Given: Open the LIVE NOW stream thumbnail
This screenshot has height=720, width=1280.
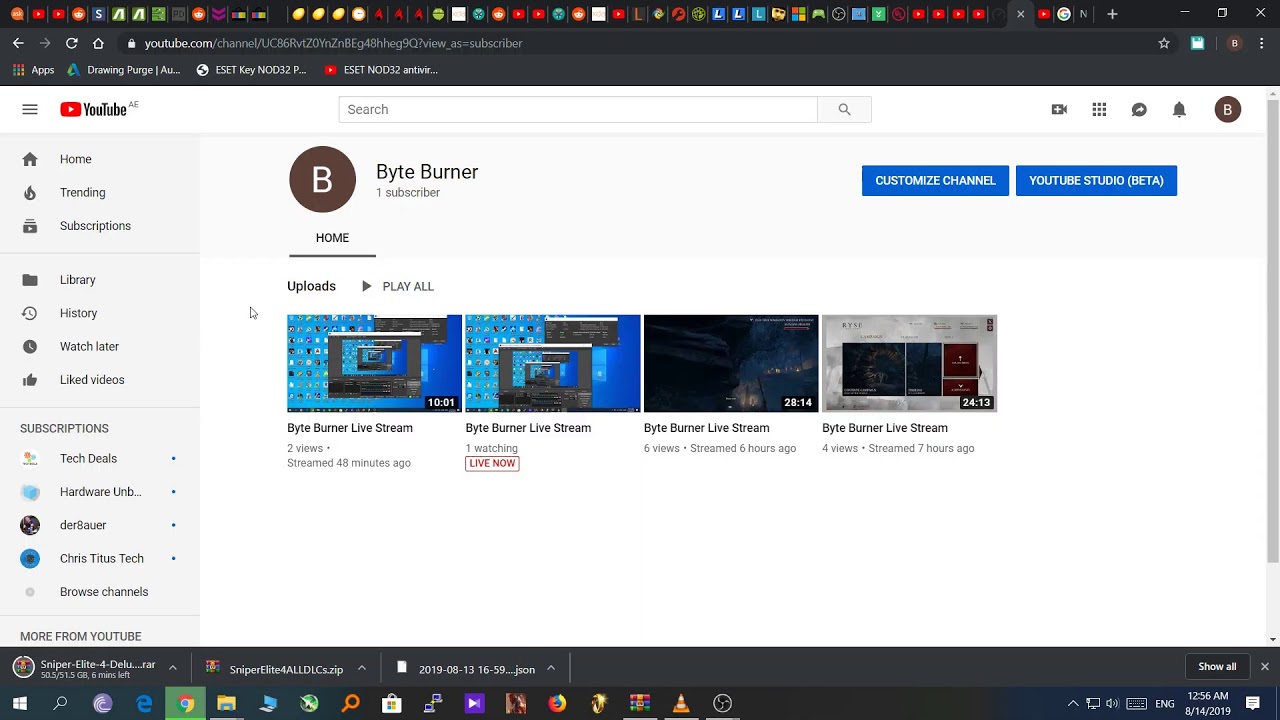Looking at the screenshot, I should tap(552, 363).
